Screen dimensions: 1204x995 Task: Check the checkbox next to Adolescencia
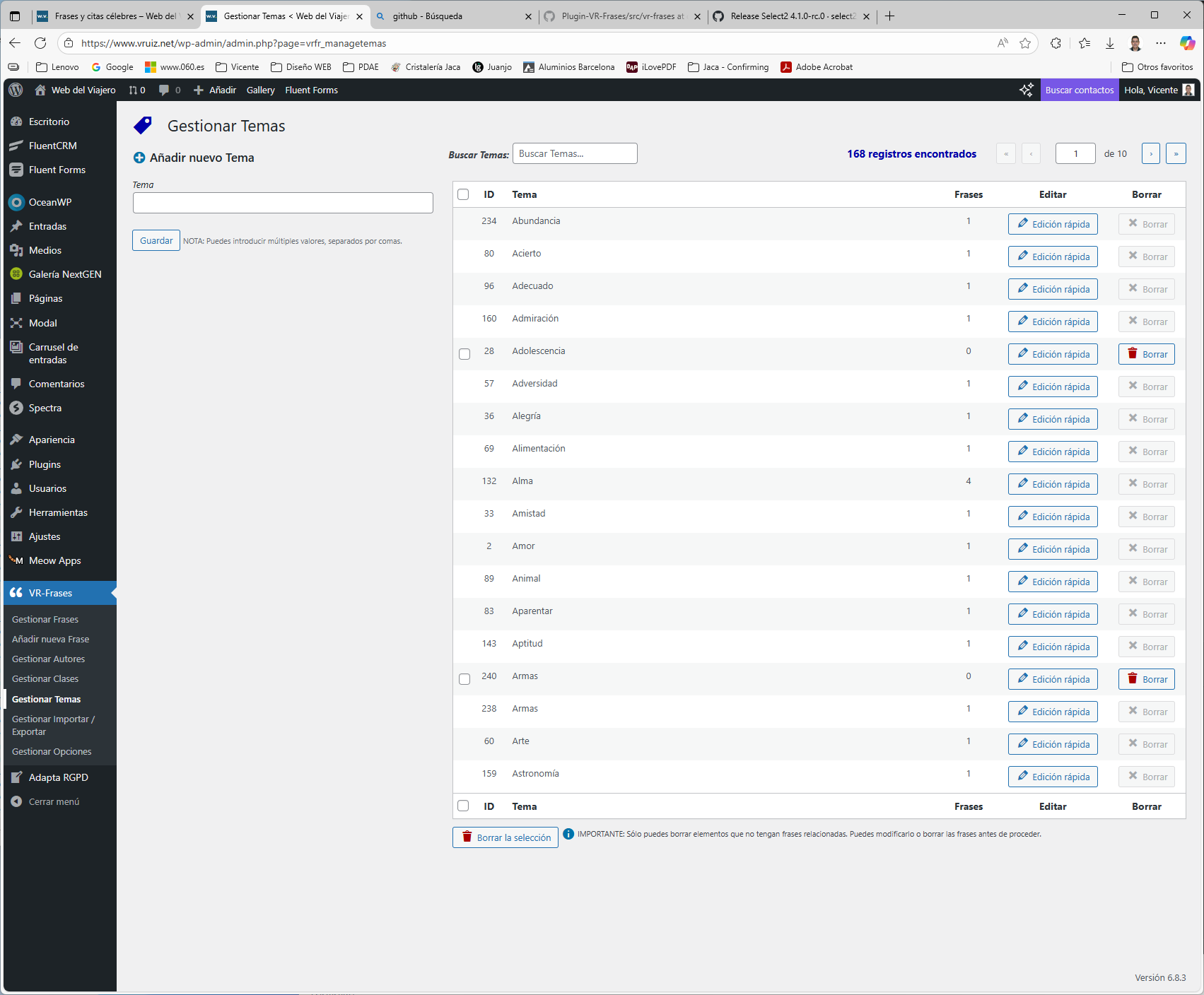(464, 354)
